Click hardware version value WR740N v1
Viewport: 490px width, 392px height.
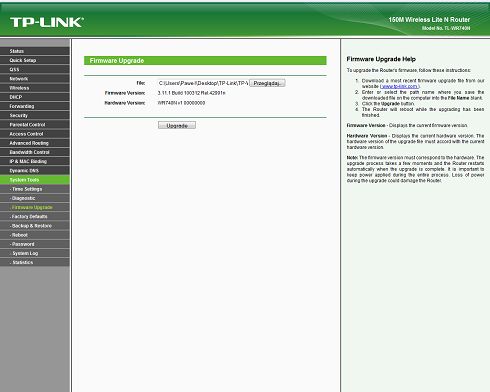point(181,103)
